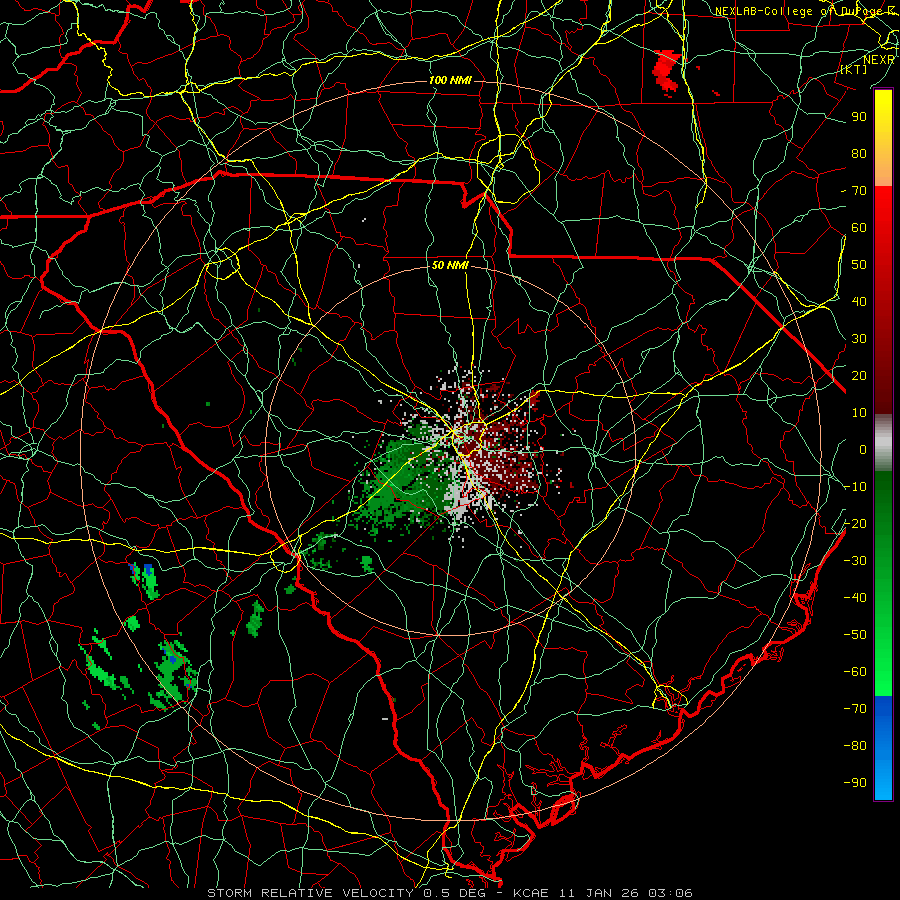The width and height of the screenshot is (900, 900).
Task: Click the 90 value on velocity scale
Action: pyautogui.click(x=859, y=117)
